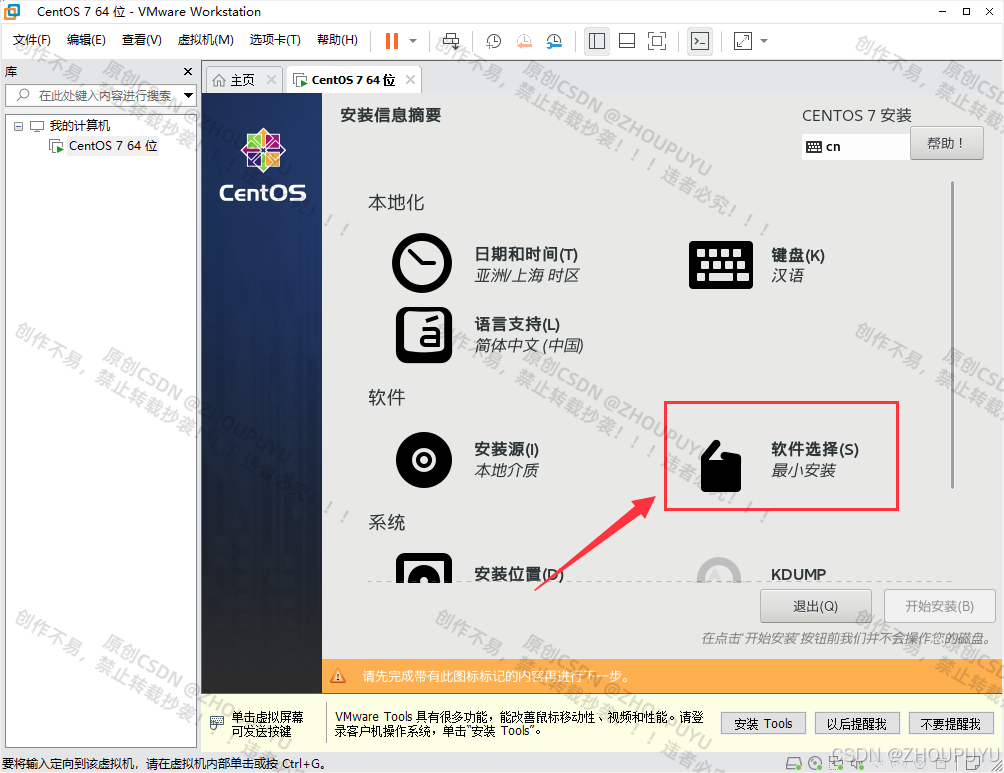Click the 安装 Tools button
The image size is (1004, 773).
(x=763, y=724)
